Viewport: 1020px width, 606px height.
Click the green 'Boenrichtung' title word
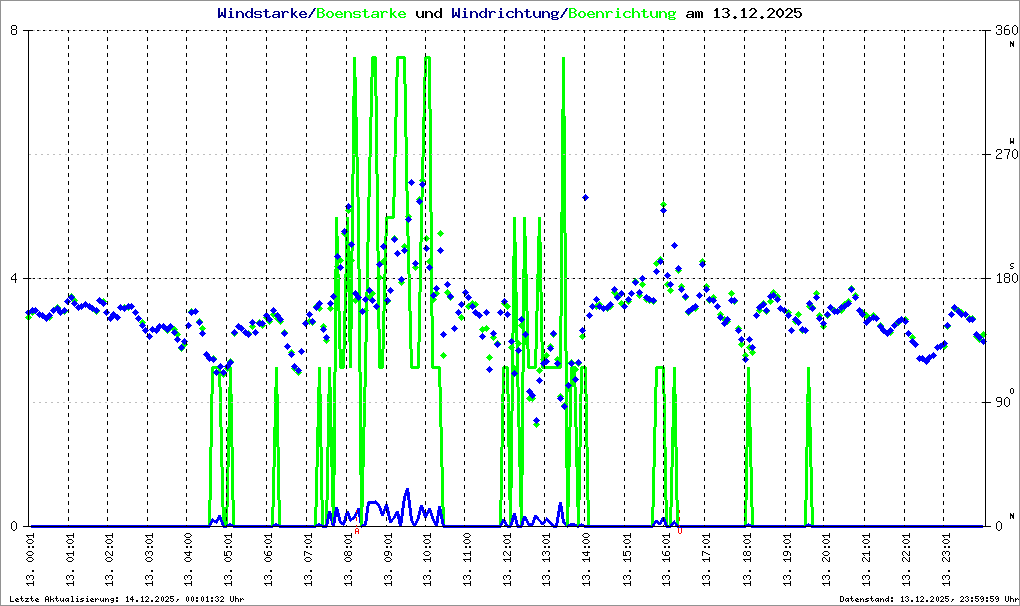(x=623, y=13)
